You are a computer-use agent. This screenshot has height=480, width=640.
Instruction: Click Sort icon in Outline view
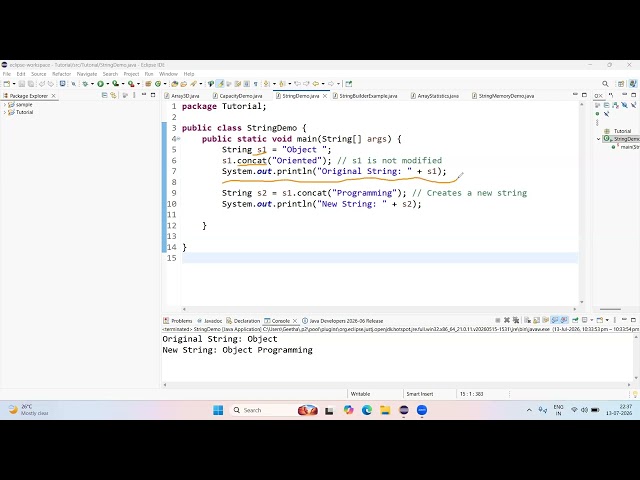[x=616, y=105]
